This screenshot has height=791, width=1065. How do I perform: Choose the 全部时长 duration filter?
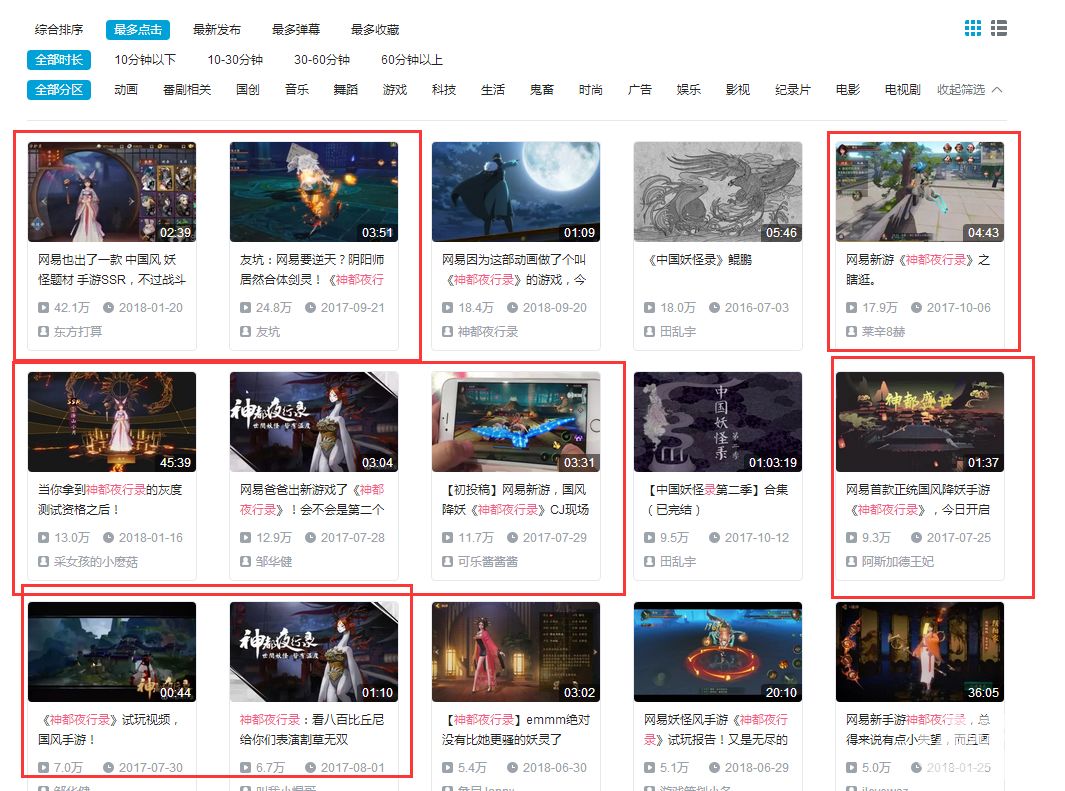(59, 60)
